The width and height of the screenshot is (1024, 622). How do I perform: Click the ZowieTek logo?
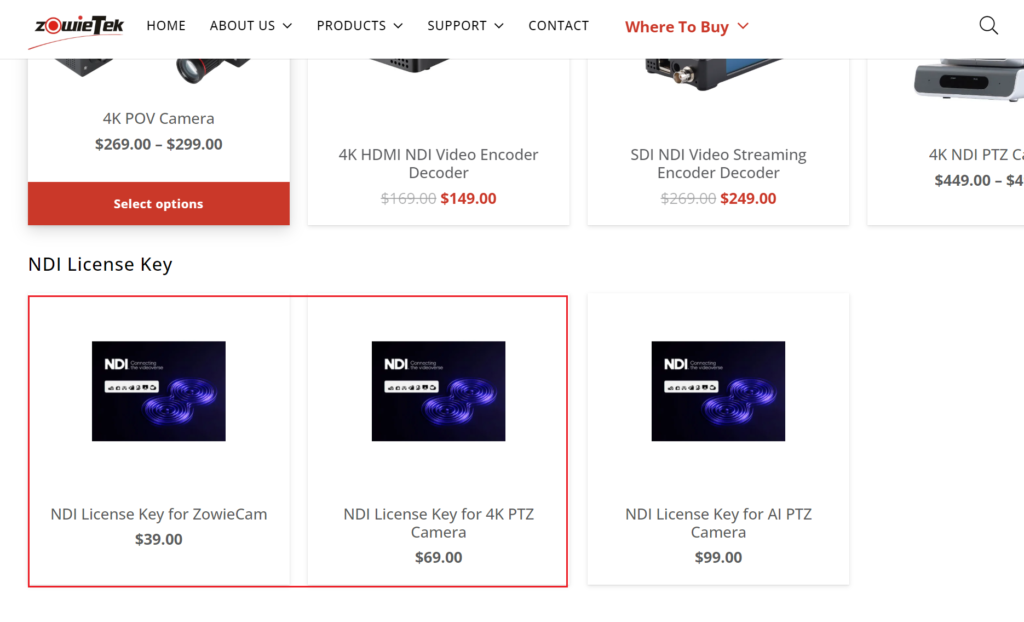pos(77,28)
